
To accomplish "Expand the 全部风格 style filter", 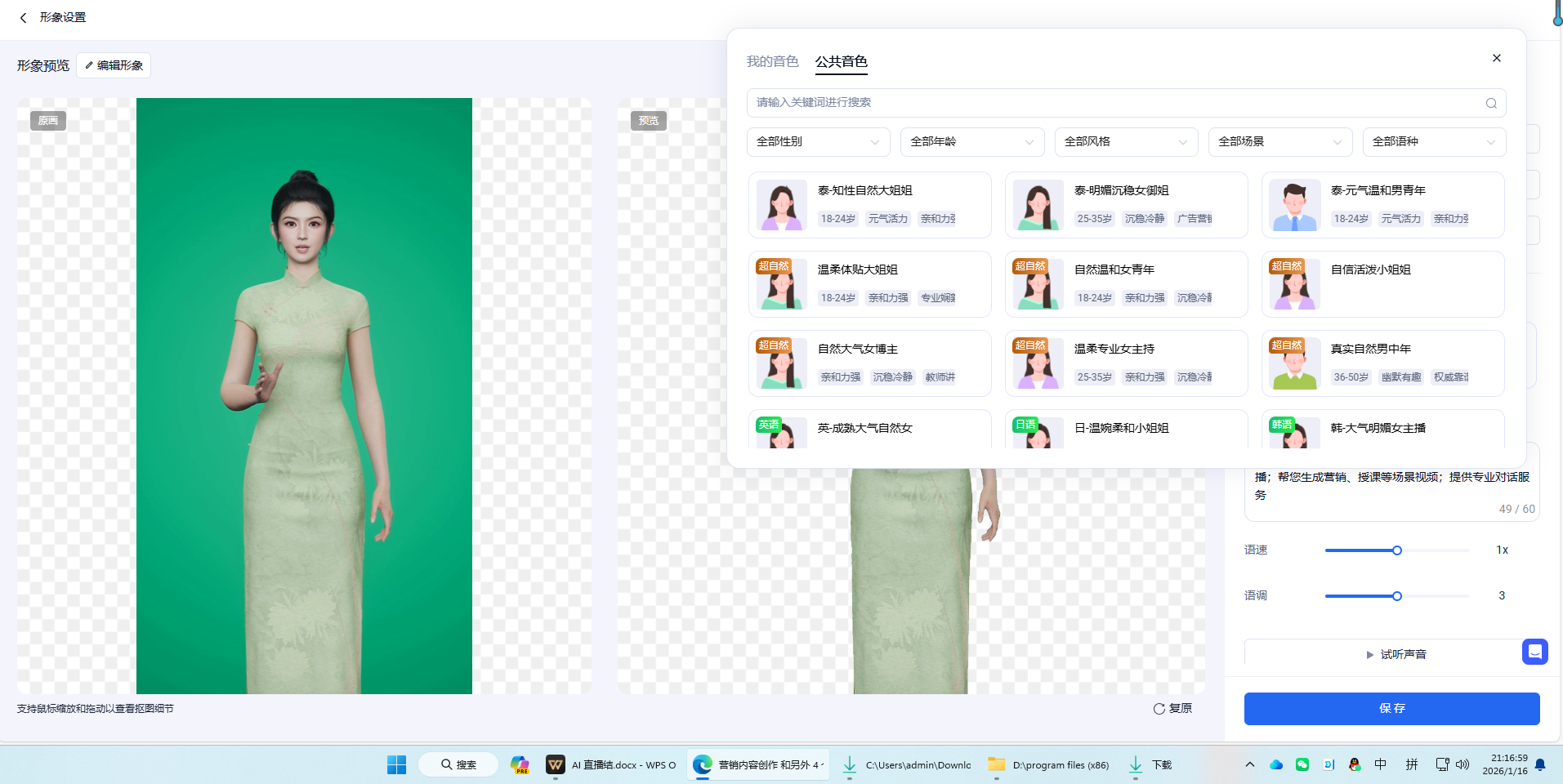I will 1125,141.
